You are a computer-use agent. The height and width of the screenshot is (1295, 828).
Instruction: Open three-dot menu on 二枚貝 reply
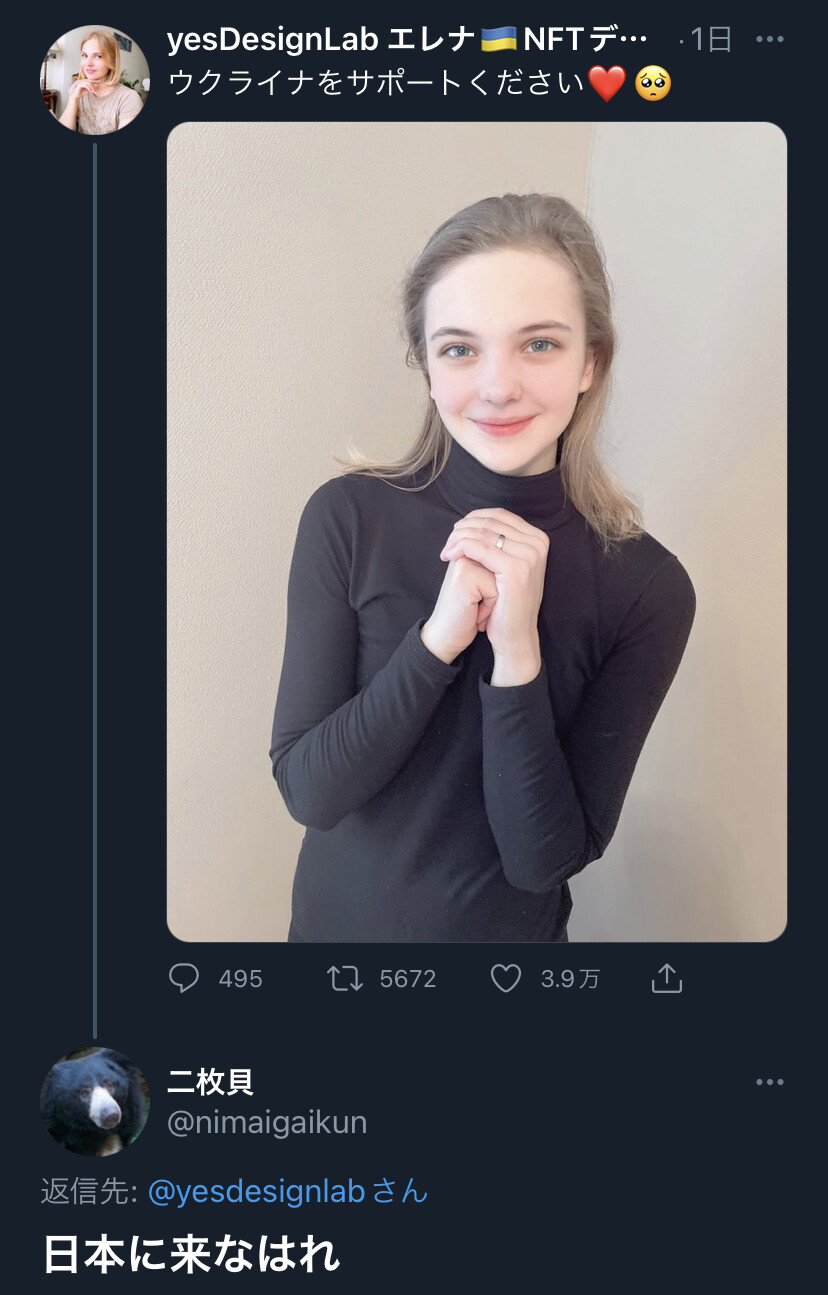click(x=769, y=1082)
